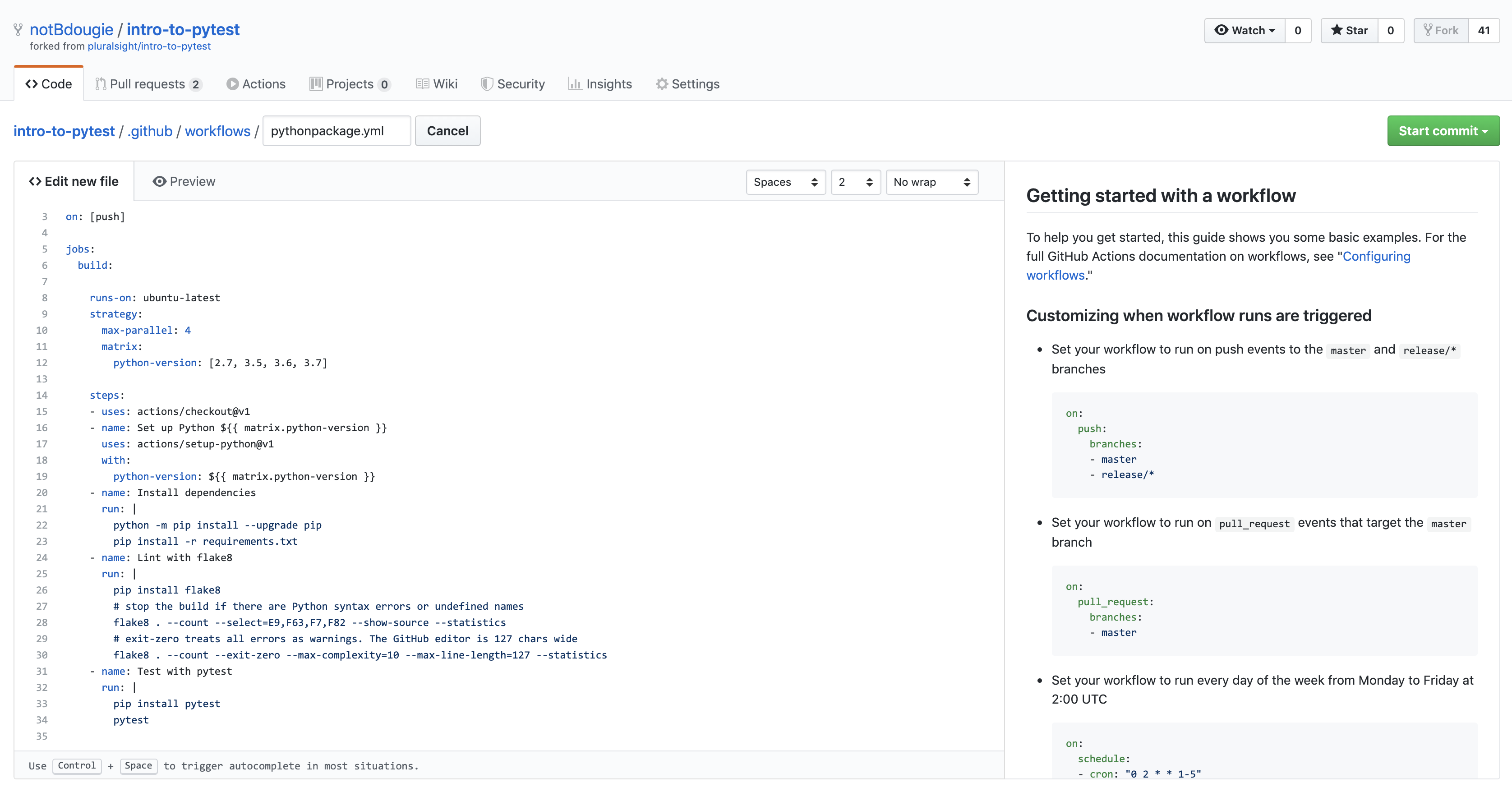The image size is (1512, 792).
Task: Click the fork icon beside notBdougie
Action: [18, 29]
